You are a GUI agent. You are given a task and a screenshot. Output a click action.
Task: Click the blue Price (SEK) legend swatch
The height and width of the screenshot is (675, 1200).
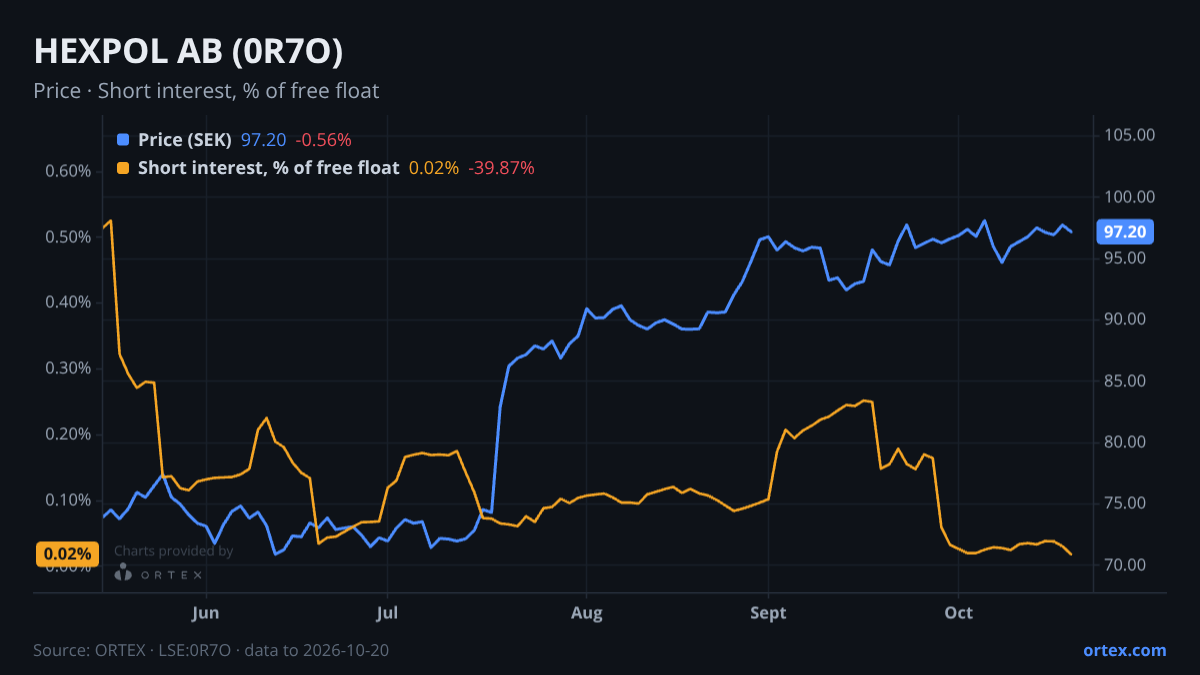click(123, 140)
